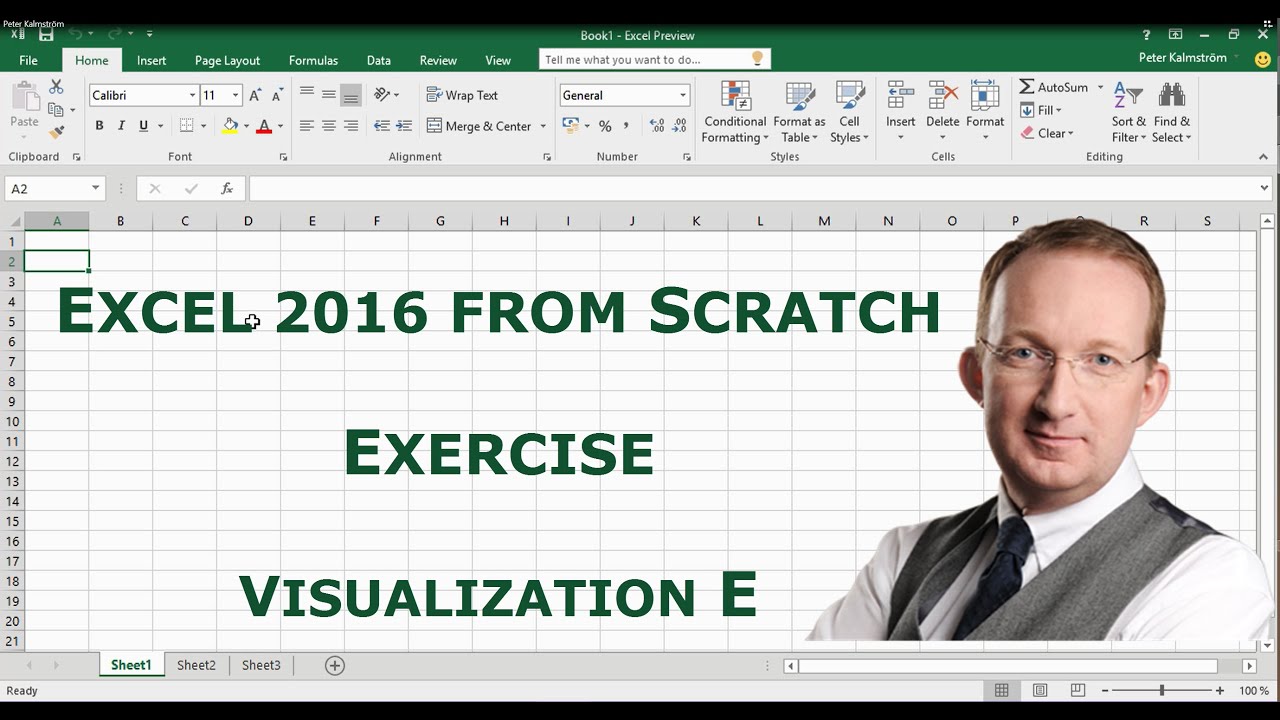Switch to the Formulas tab

tap(313, 60)
